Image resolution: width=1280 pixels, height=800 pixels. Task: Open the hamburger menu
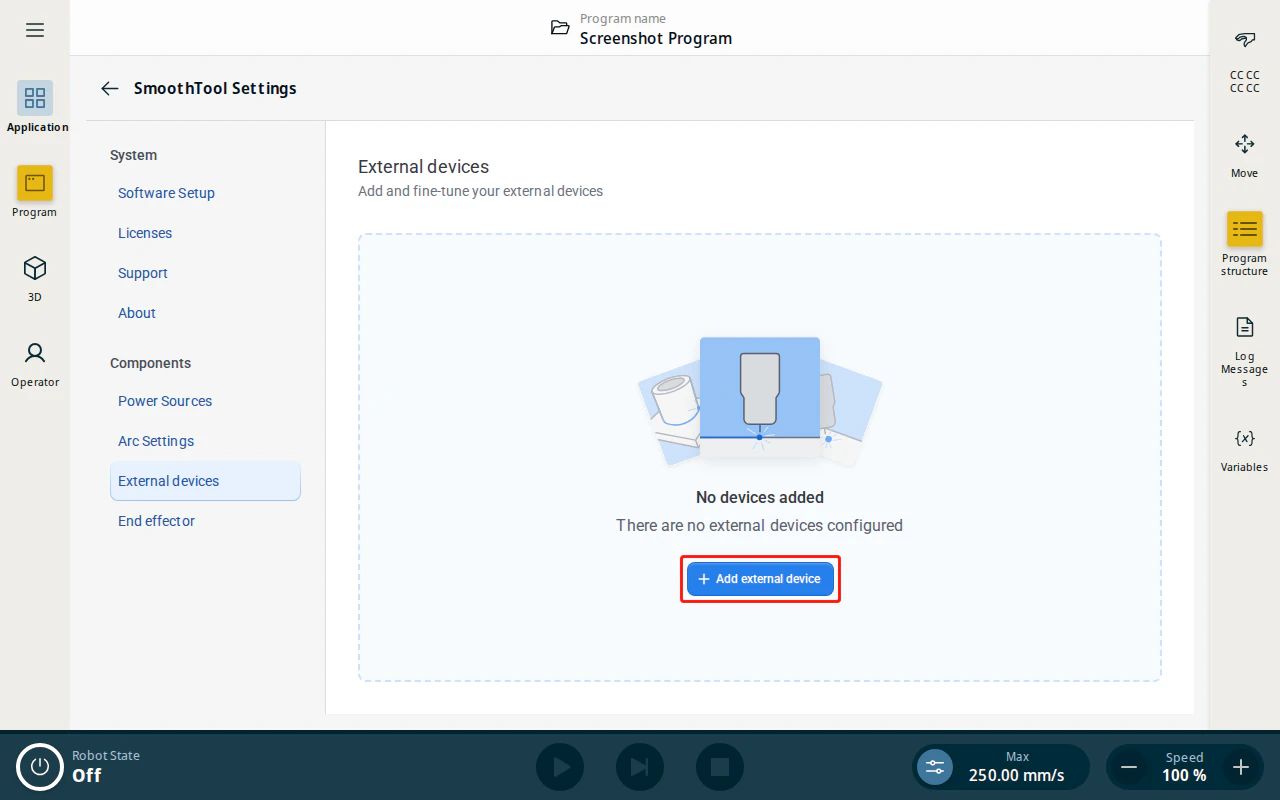coord(35,30)
